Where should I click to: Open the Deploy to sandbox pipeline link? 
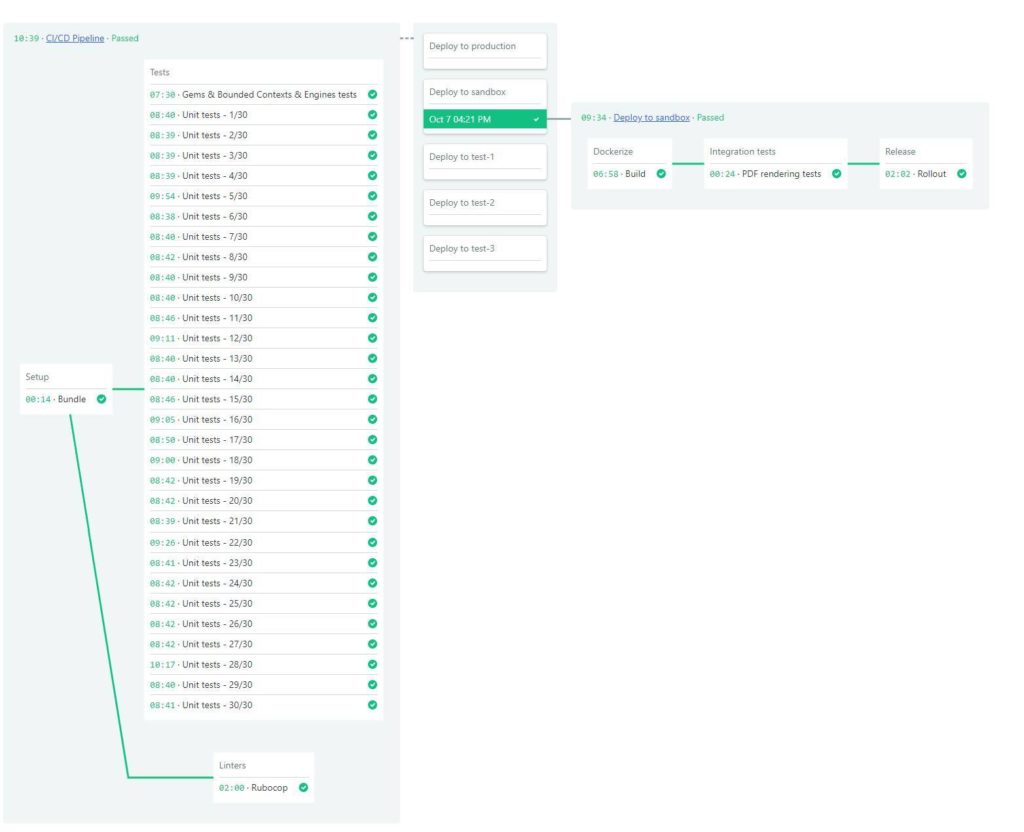tap(651, 118)
